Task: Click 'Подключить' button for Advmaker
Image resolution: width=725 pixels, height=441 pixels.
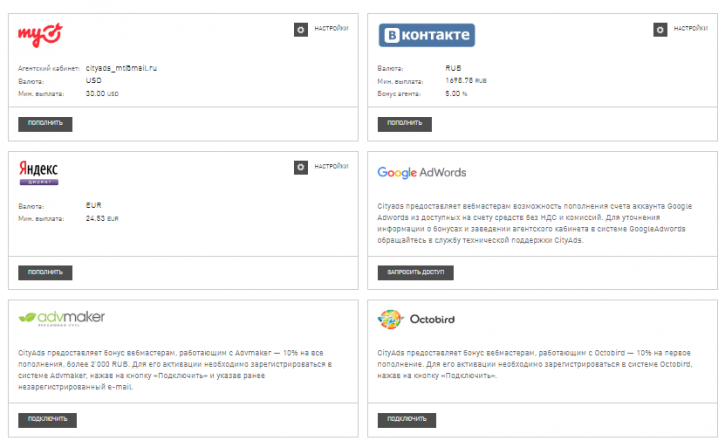Action: coord(47,420)
